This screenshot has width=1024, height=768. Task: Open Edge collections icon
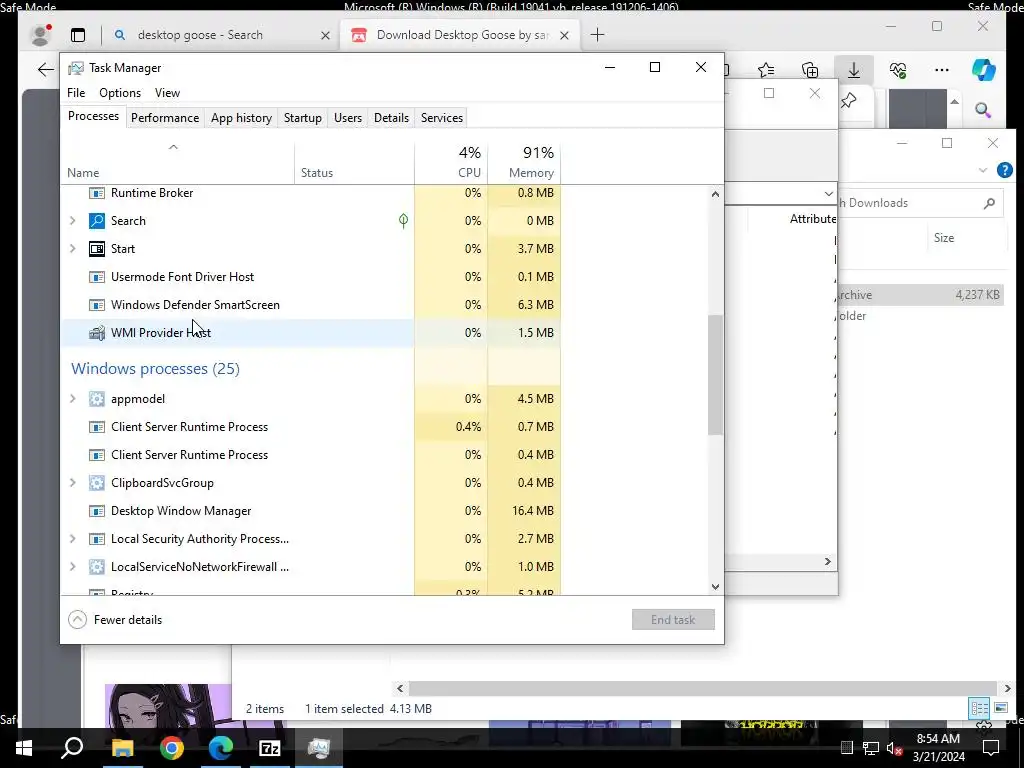coord(810,70)
